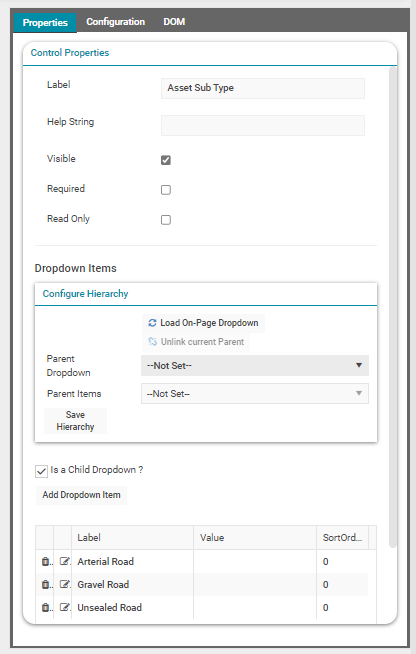The width and height of the screenshot is (416, 654).
Task: Click the Load On-Page Dropdown refresh icon
Action: pyautogui.click(x=152, y=323)
